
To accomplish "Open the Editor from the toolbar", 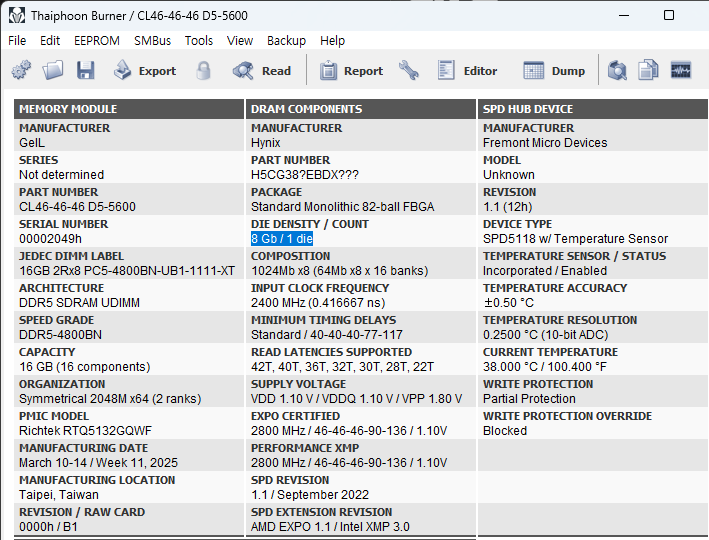I will click(x=467, y=71).
